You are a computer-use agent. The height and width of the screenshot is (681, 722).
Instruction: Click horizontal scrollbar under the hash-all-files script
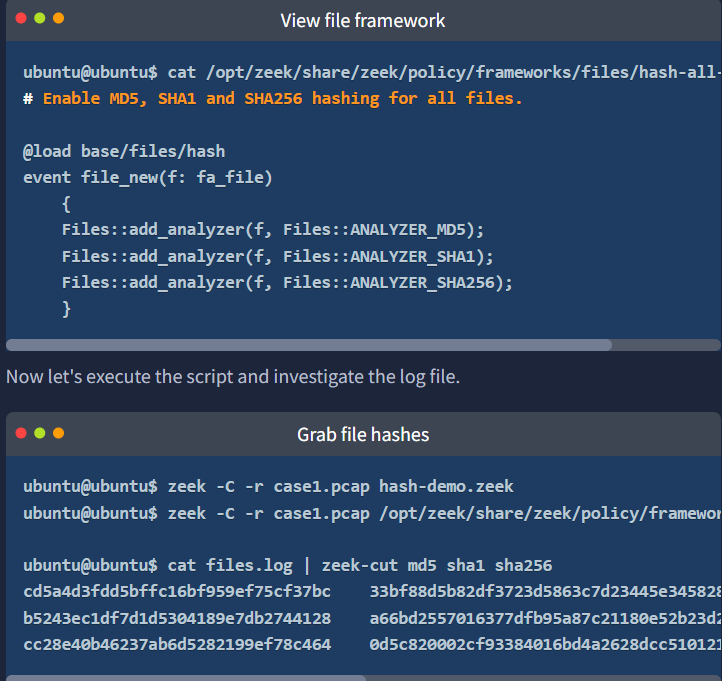[309, 345]
